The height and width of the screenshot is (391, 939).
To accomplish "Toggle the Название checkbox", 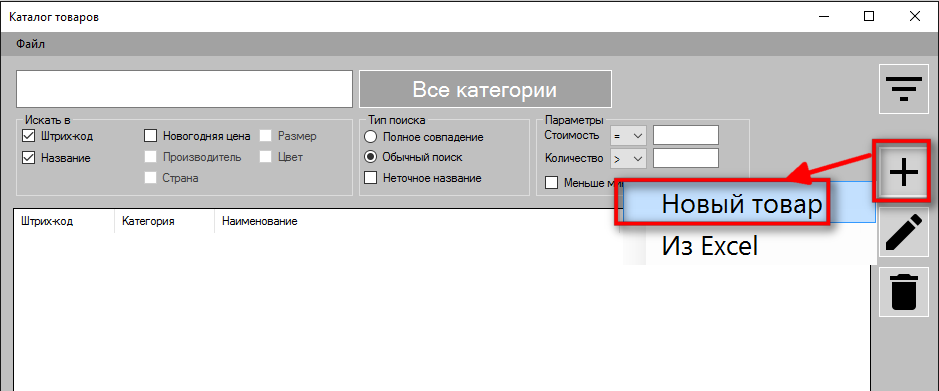I will 28,158.
